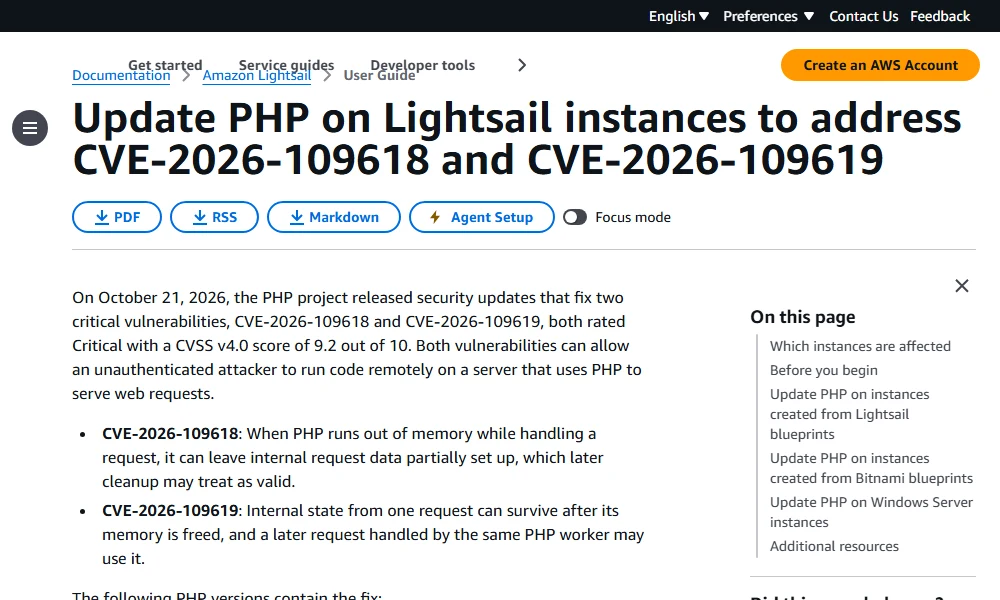The height and width of the screenshot is (600, 1000).
Task: Click the CVE-2026-109619 bold bullet text
Action: tap(170, 511)
